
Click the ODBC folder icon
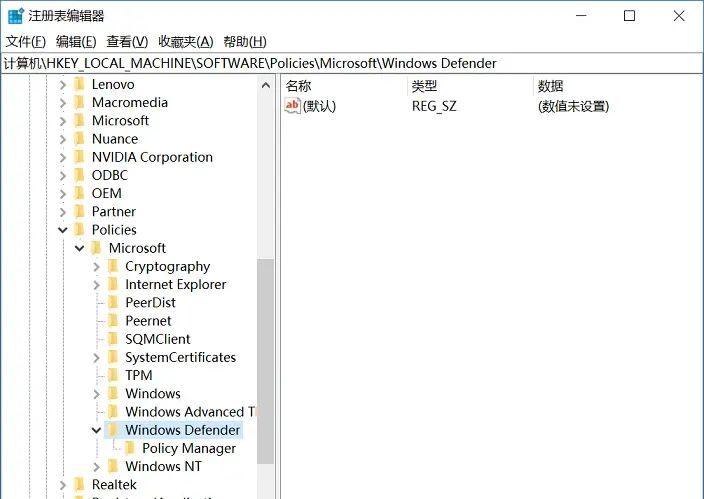click(79, 175)
